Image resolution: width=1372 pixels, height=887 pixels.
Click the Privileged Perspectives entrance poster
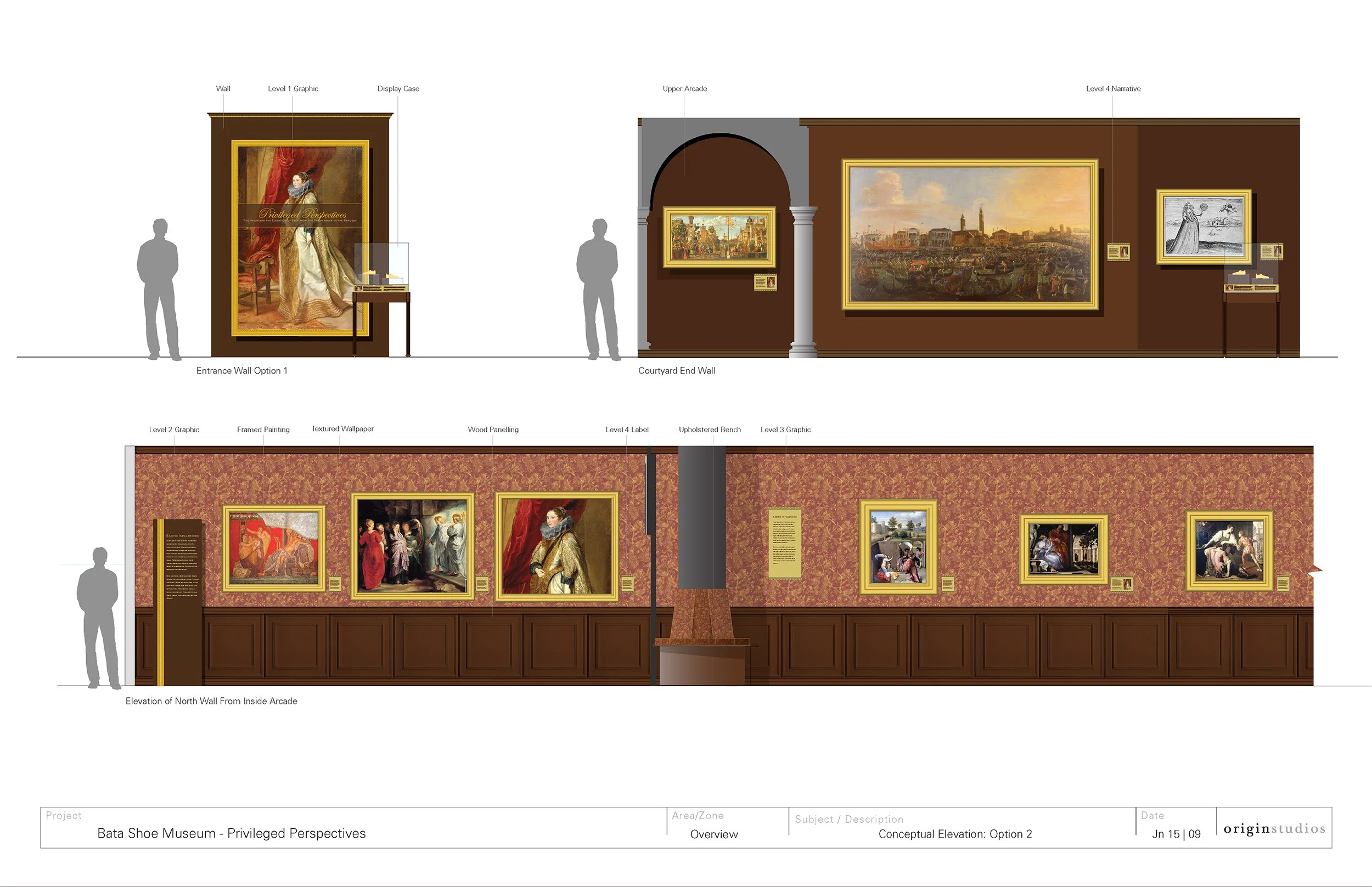[300, 238]
